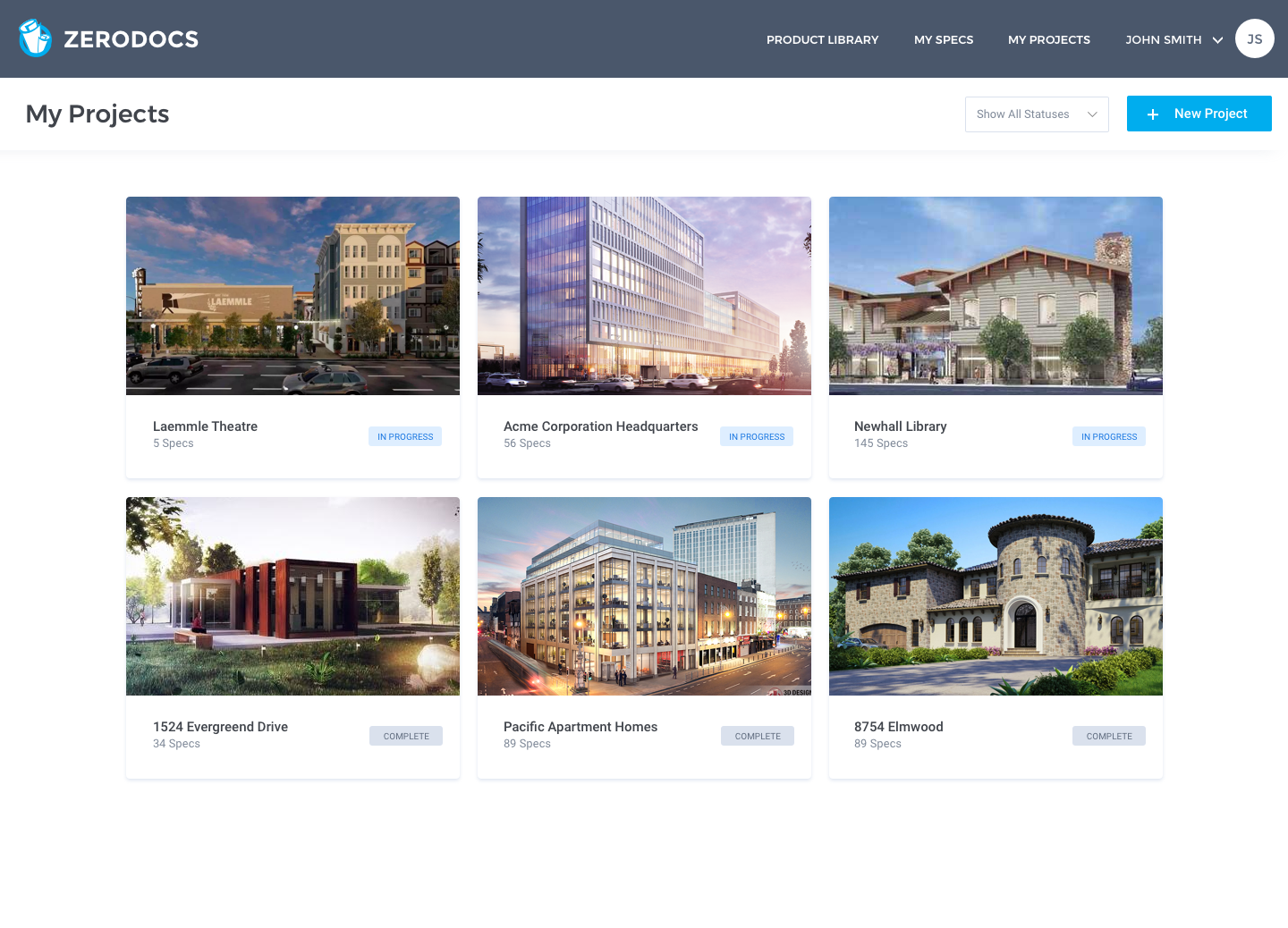Click the 8754 Elmwood title

[899, 727]
